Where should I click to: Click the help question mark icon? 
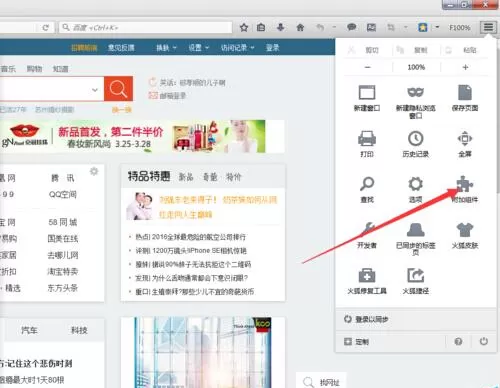point(458,341)
